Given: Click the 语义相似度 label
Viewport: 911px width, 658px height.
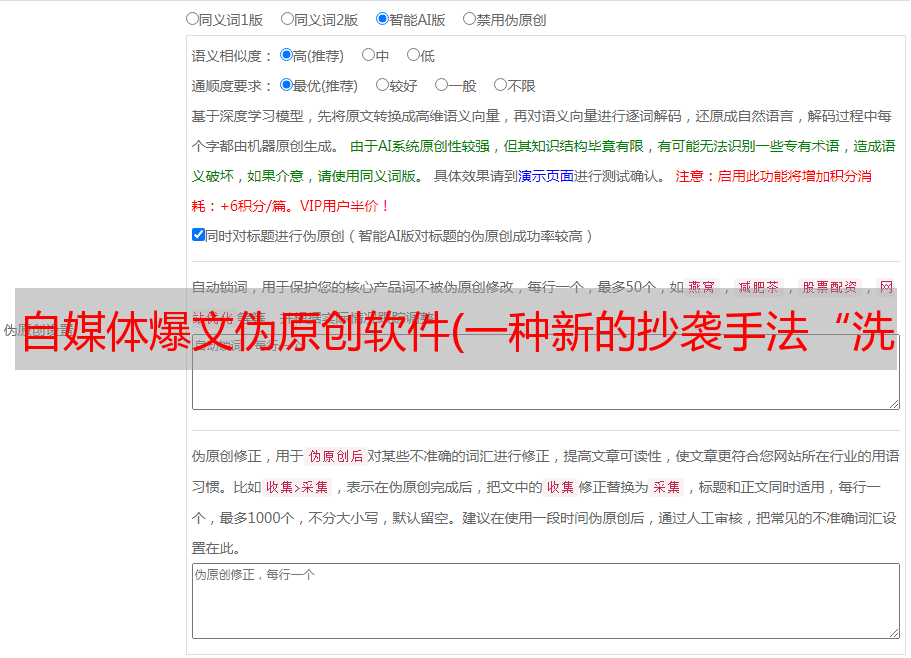Looking at the screenshot, I should click(x=232, y=56).
